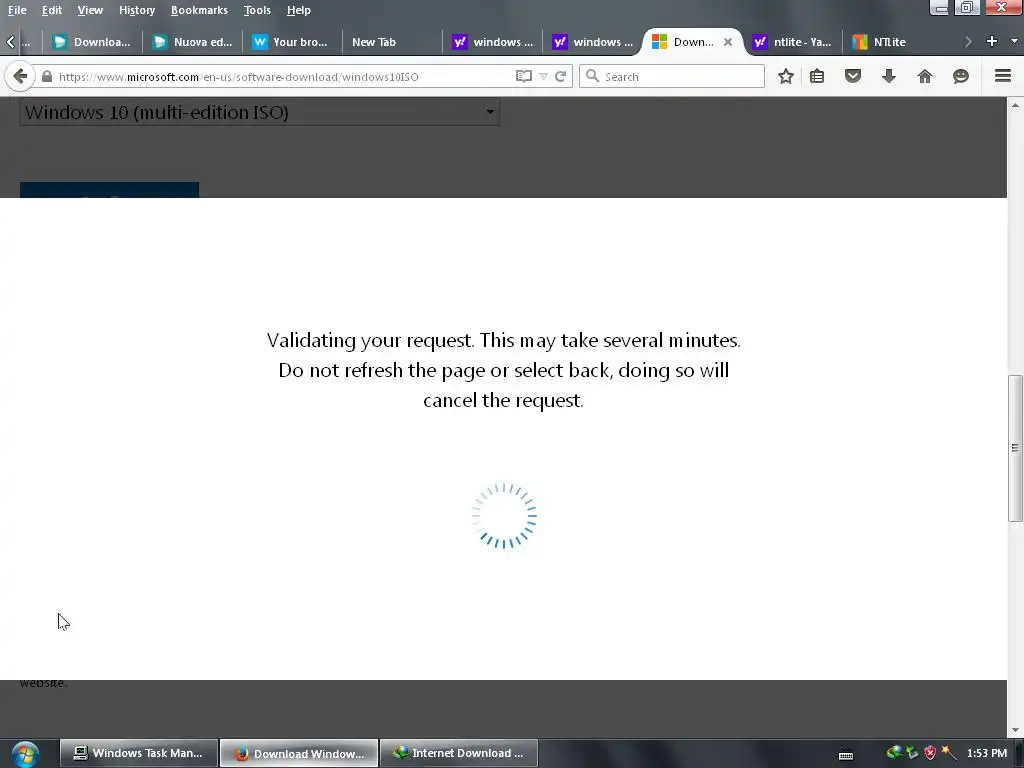Click the red shield security tray icon
The height and width of the screenshot is (768, 1024).
(x=930, y=753)
